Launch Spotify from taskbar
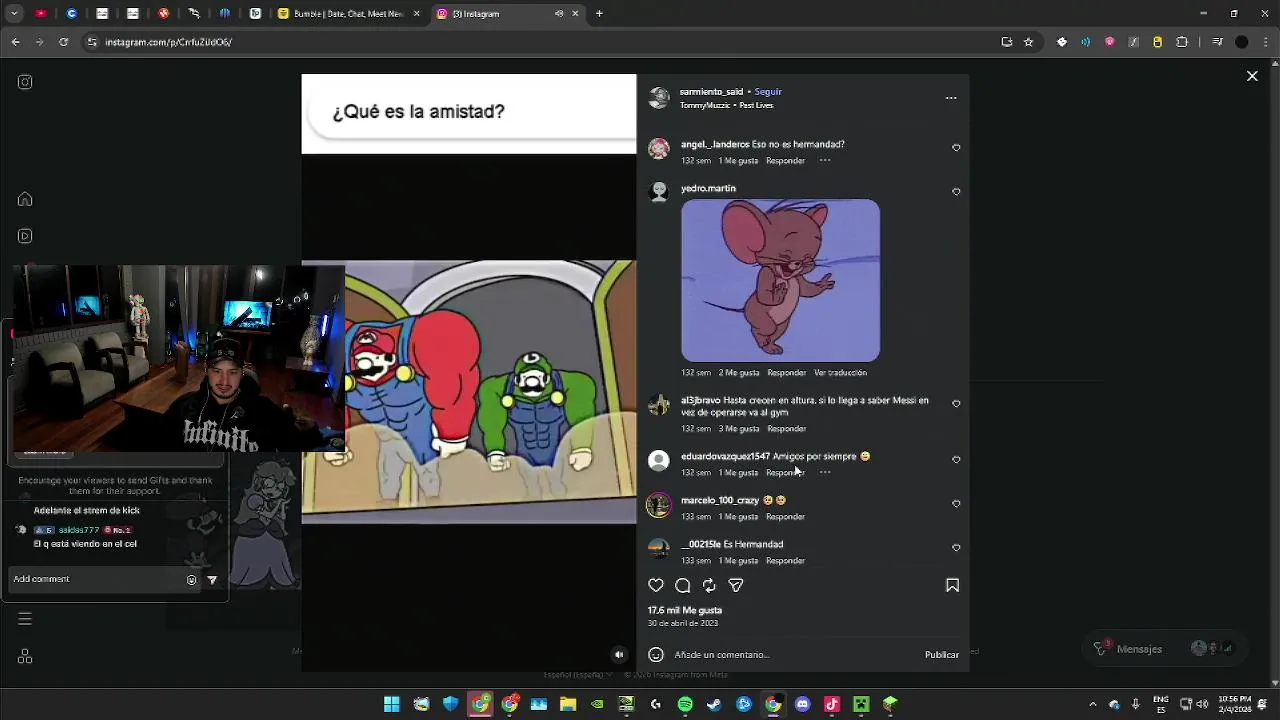This screenshot has height=720, width=1280. pos(685,704)
